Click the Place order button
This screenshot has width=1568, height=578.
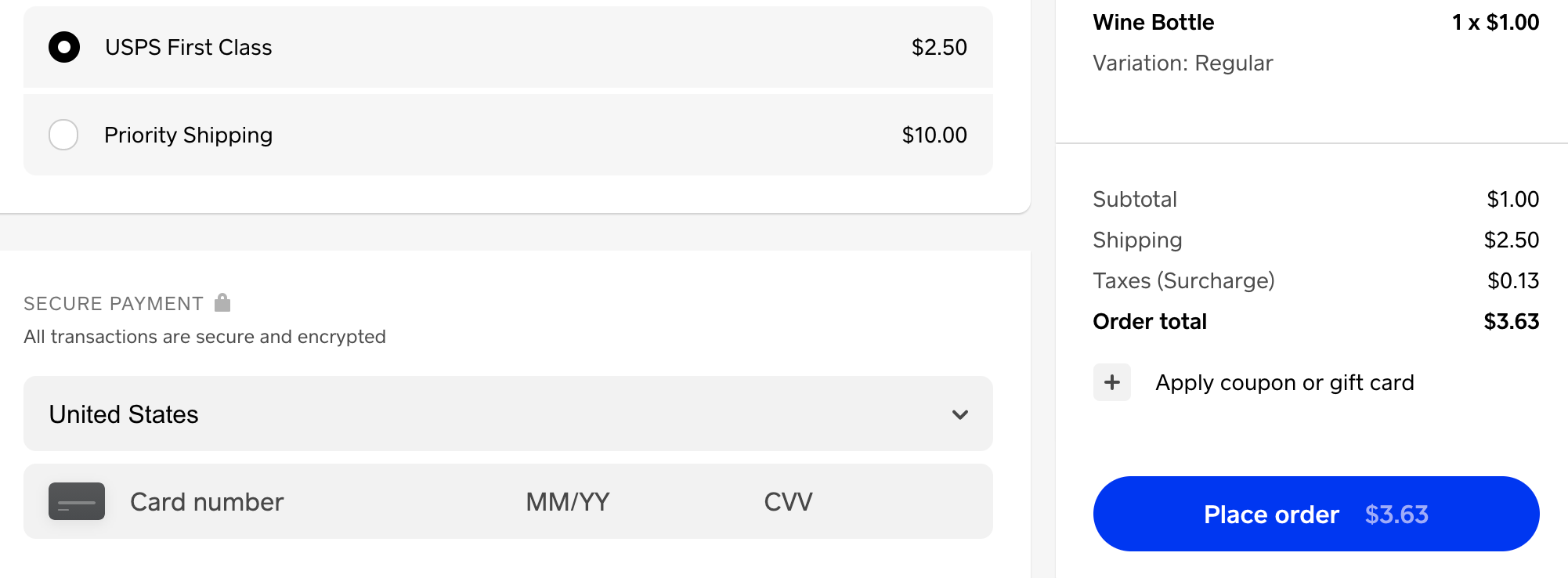point(1316,514)
